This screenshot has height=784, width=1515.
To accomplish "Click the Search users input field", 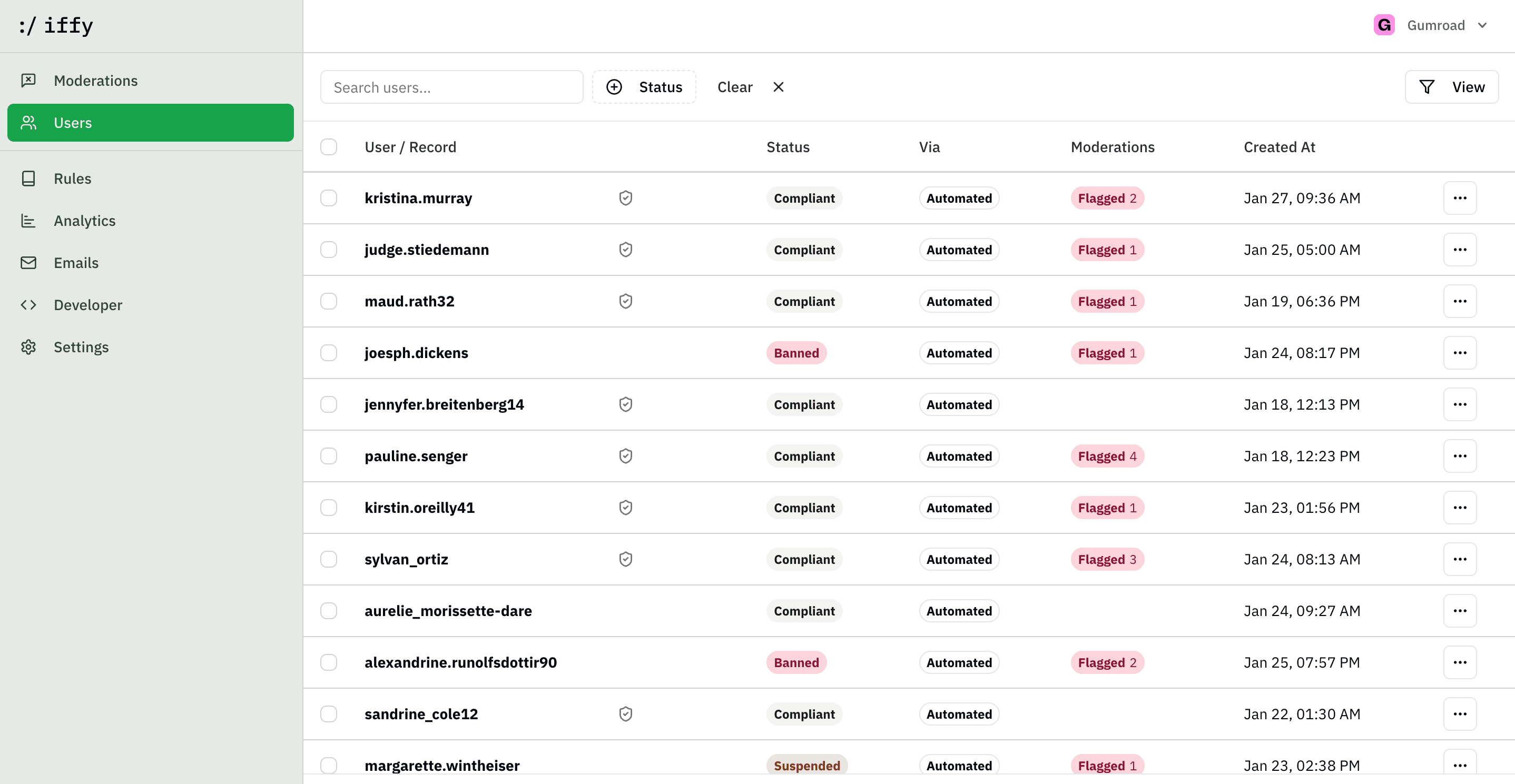I will click(451, 86).
